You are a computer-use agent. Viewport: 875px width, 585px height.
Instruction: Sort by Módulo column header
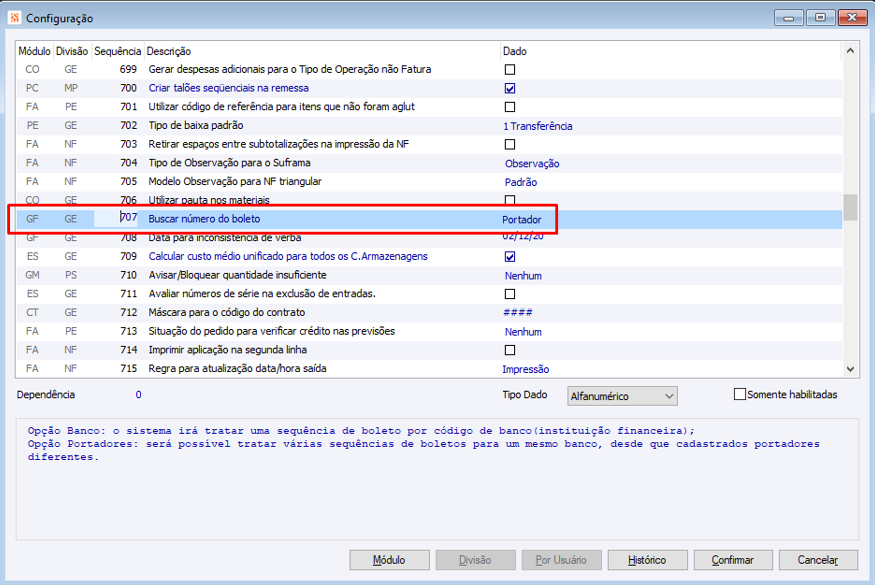coord(34,51)
